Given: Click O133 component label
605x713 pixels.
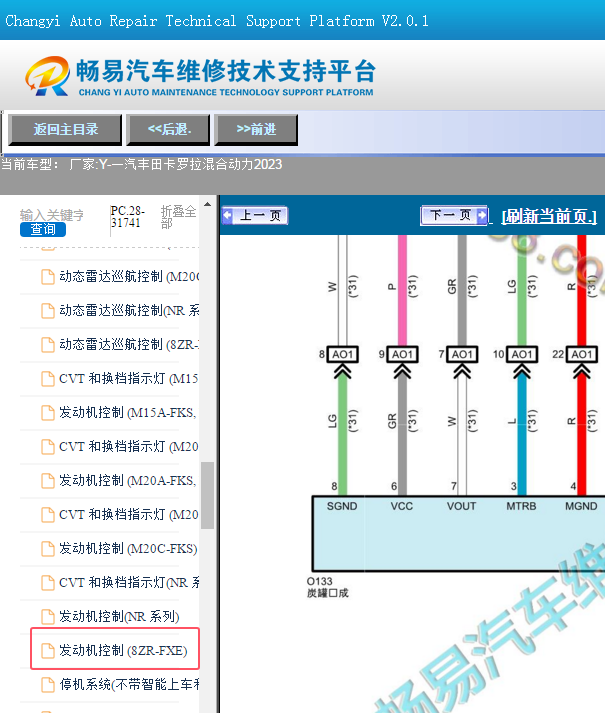Looking at the screenshot, I should 319,582.
